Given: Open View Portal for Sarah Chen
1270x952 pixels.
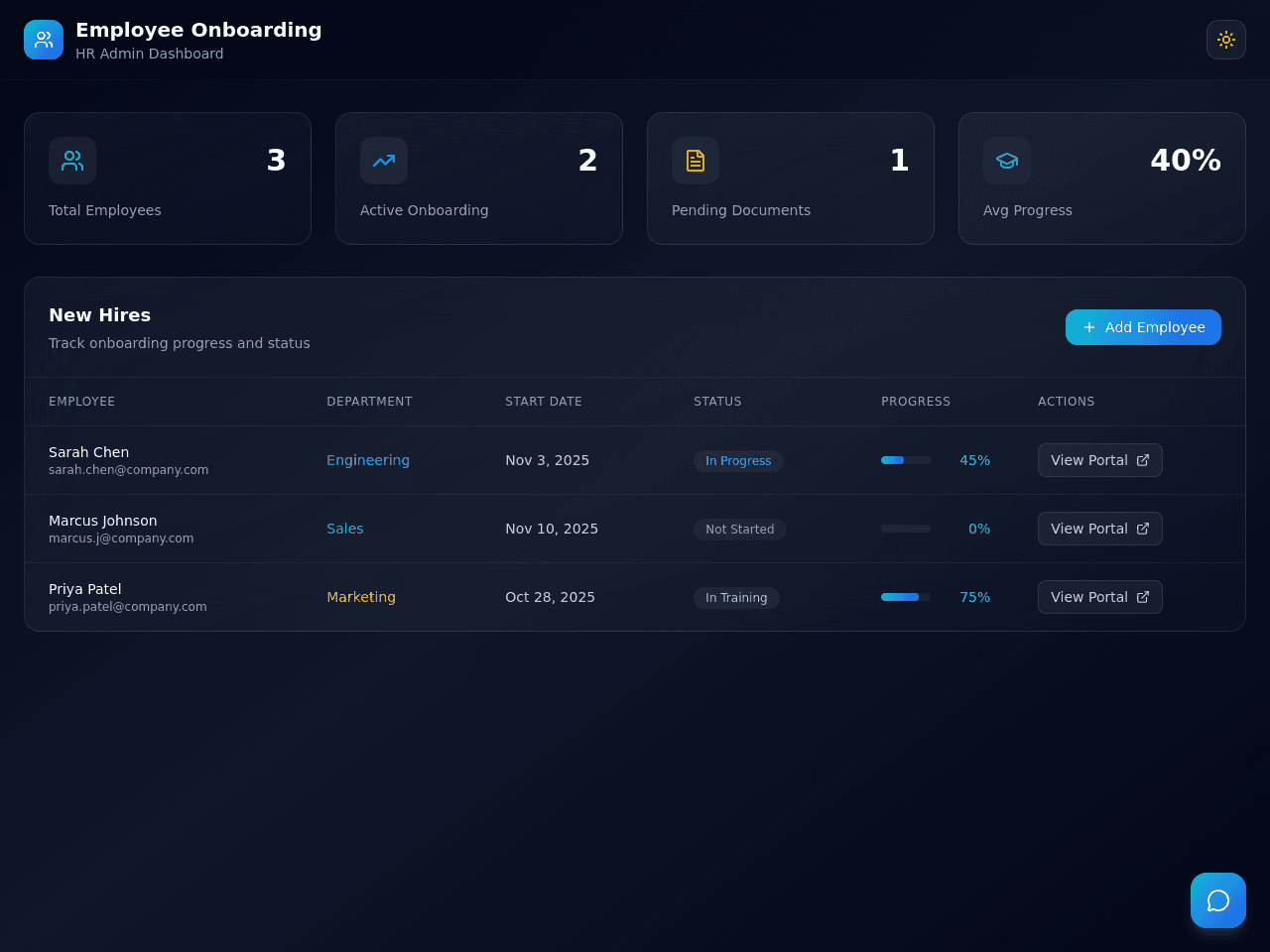Looking at the screenshot, I should (1100, 460).
